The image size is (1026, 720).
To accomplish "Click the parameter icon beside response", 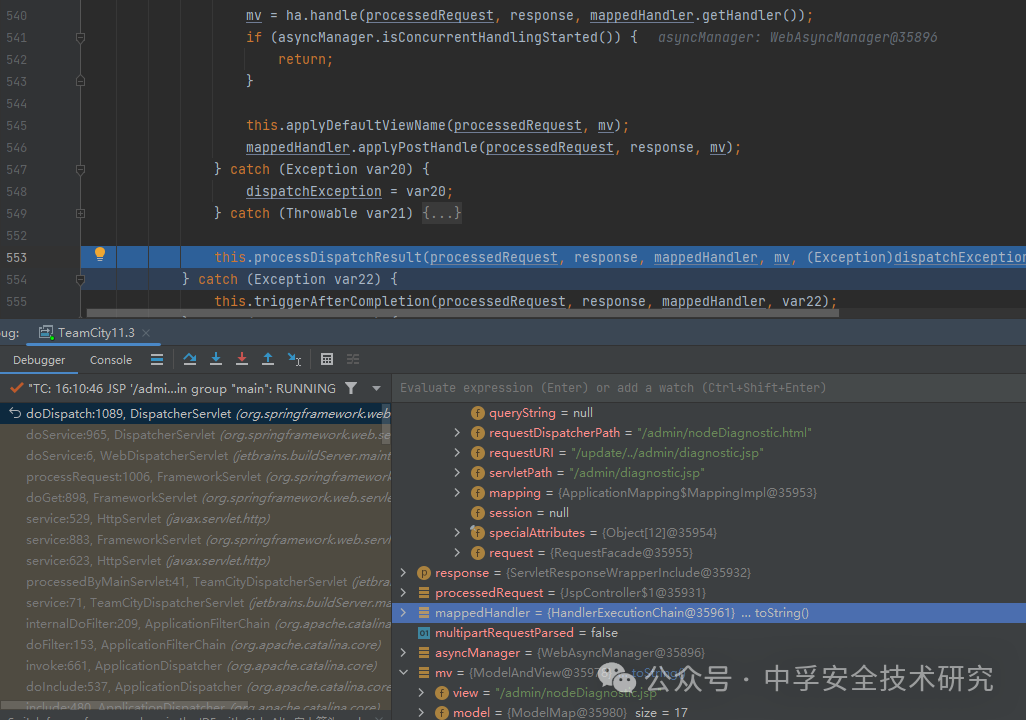I will [x=424, y=573].
